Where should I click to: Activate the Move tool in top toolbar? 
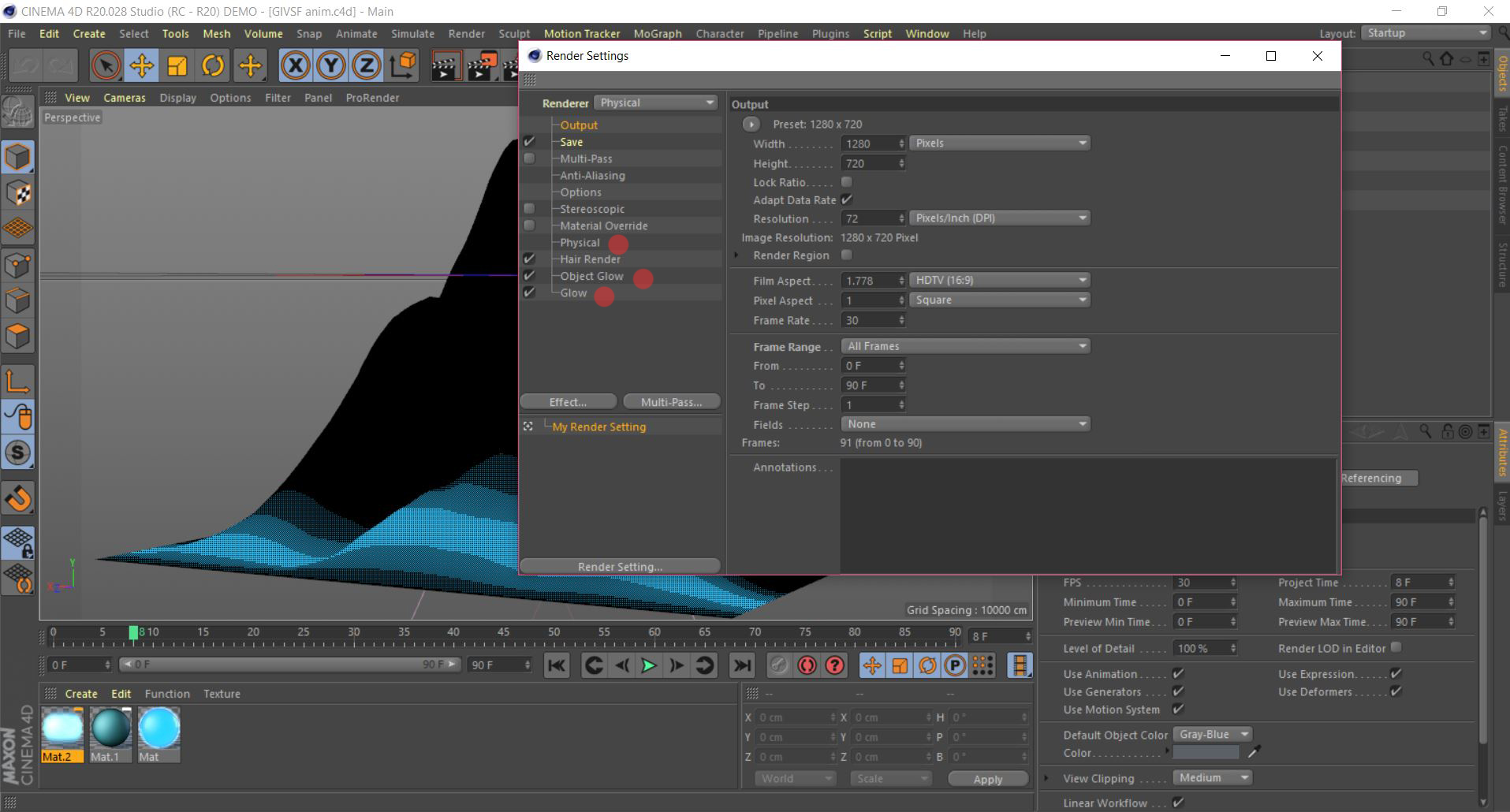(142, 65)
